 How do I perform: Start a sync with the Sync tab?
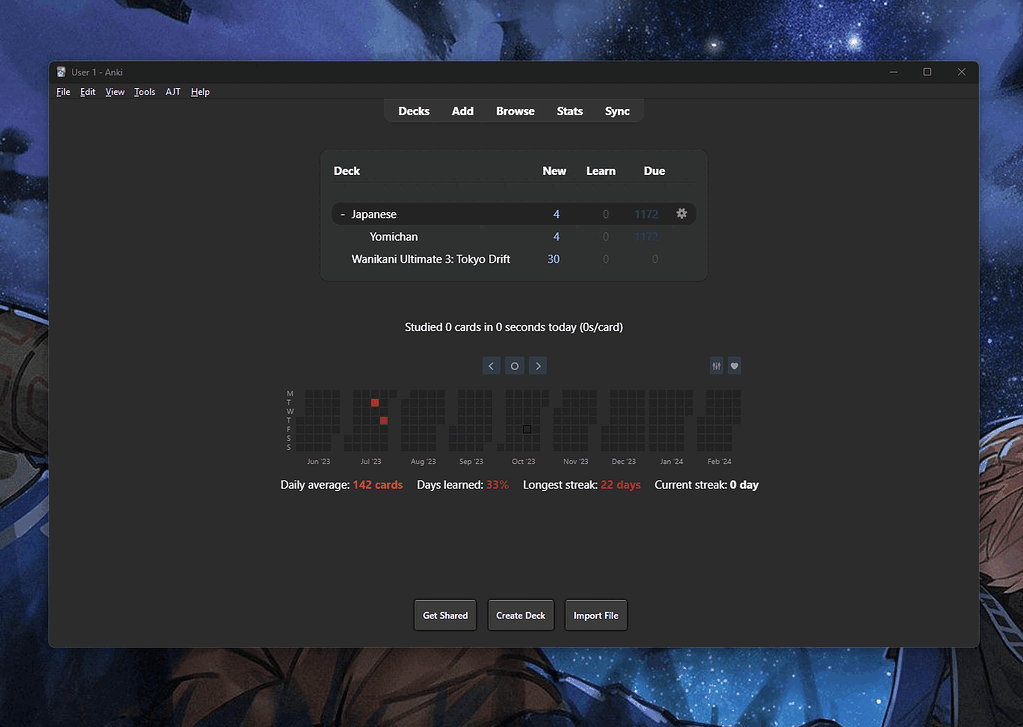coord(617,111)
